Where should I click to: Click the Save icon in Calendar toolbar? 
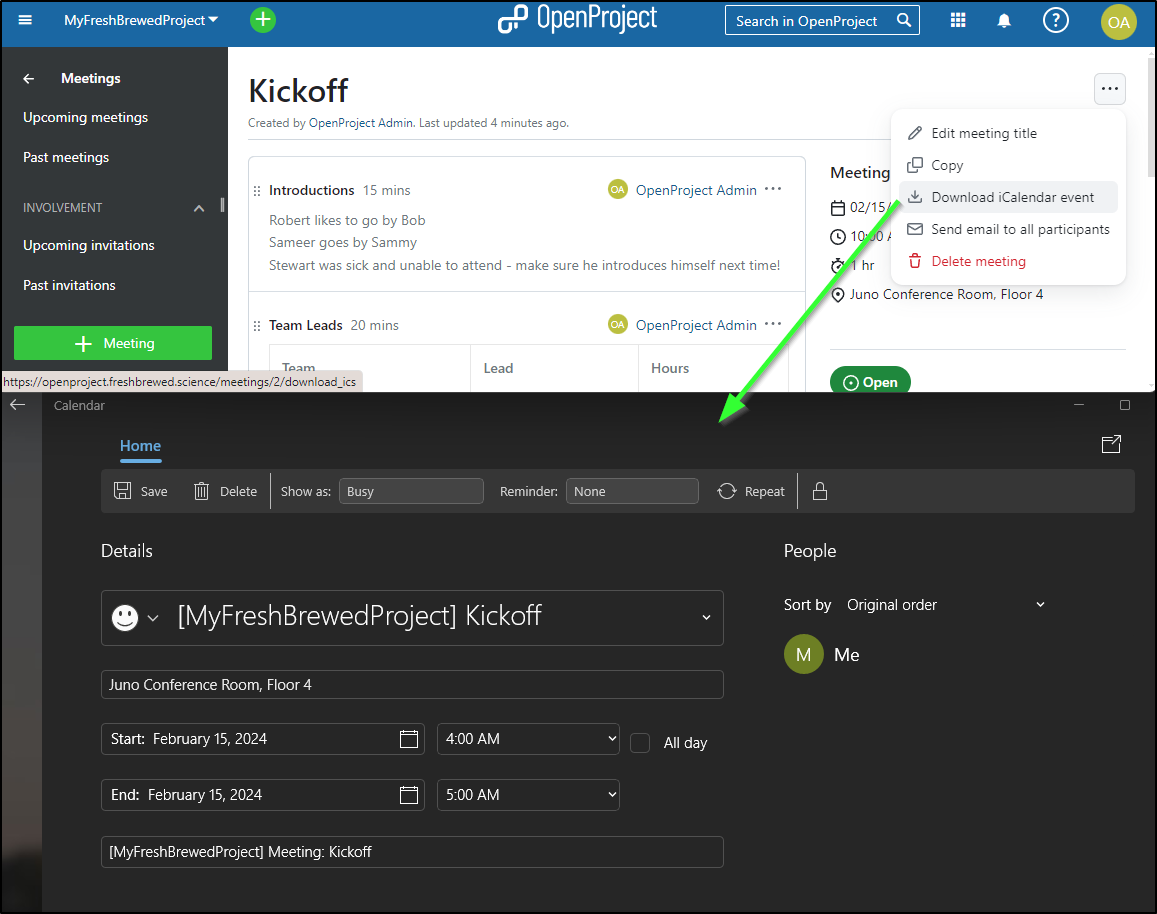point(122,491)
